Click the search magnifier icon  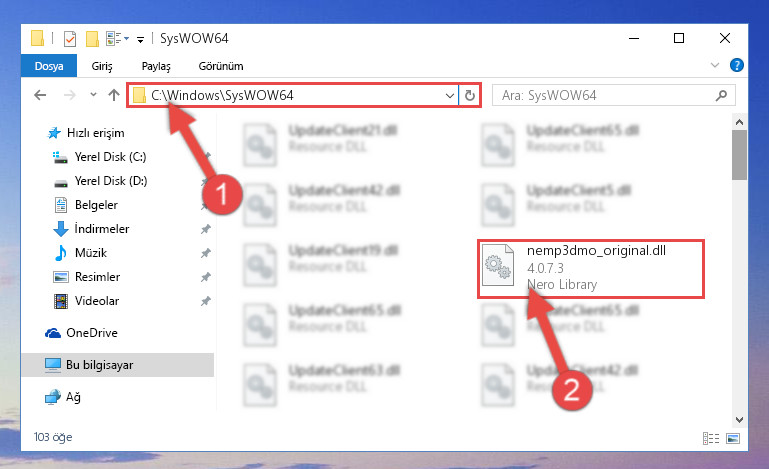pyautogui.click(x=721, y=95)
